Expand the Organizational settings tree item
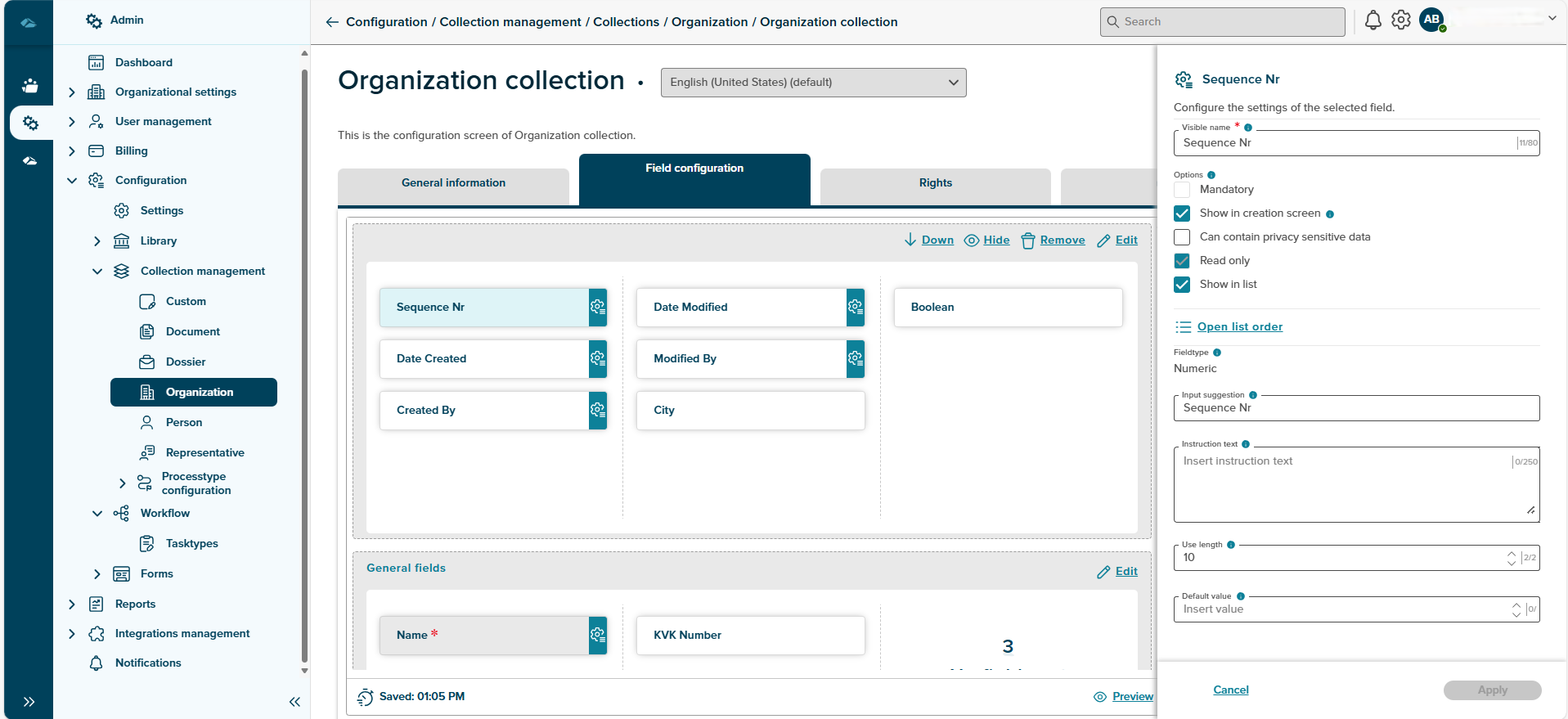The height and width of the screenshot is (719, 1568). [72, 92]
